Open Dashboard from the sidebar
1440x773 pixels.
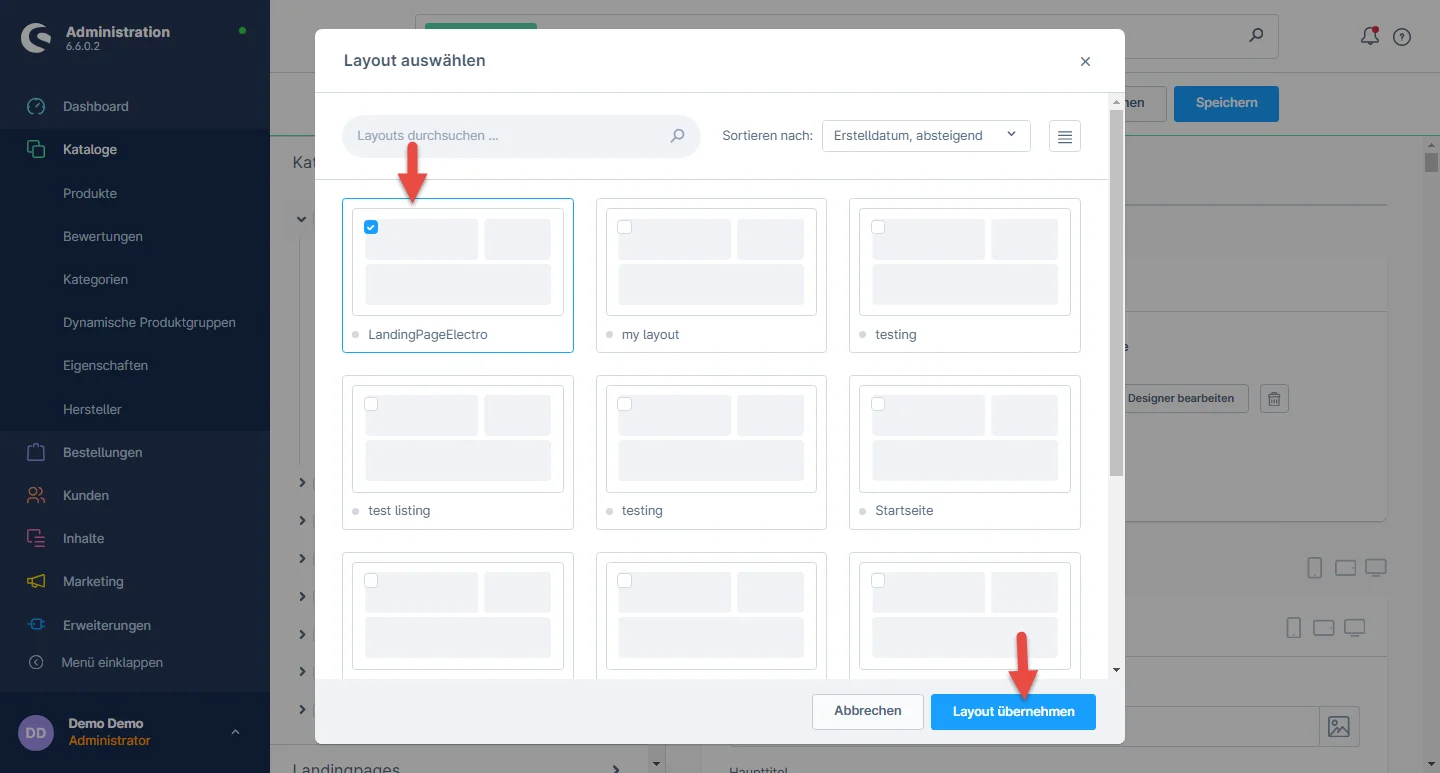click(95, 106)
